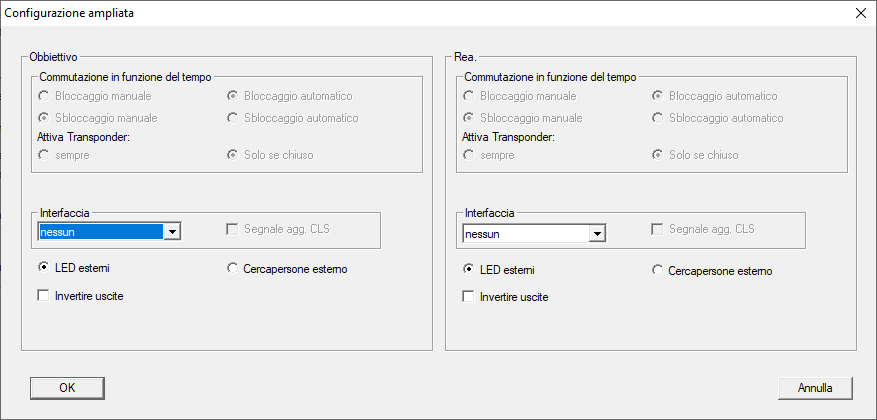Screen dimensions: 877x420
Task: Select Bloccaggio automatico in Rea. panel
Action: 658,96
